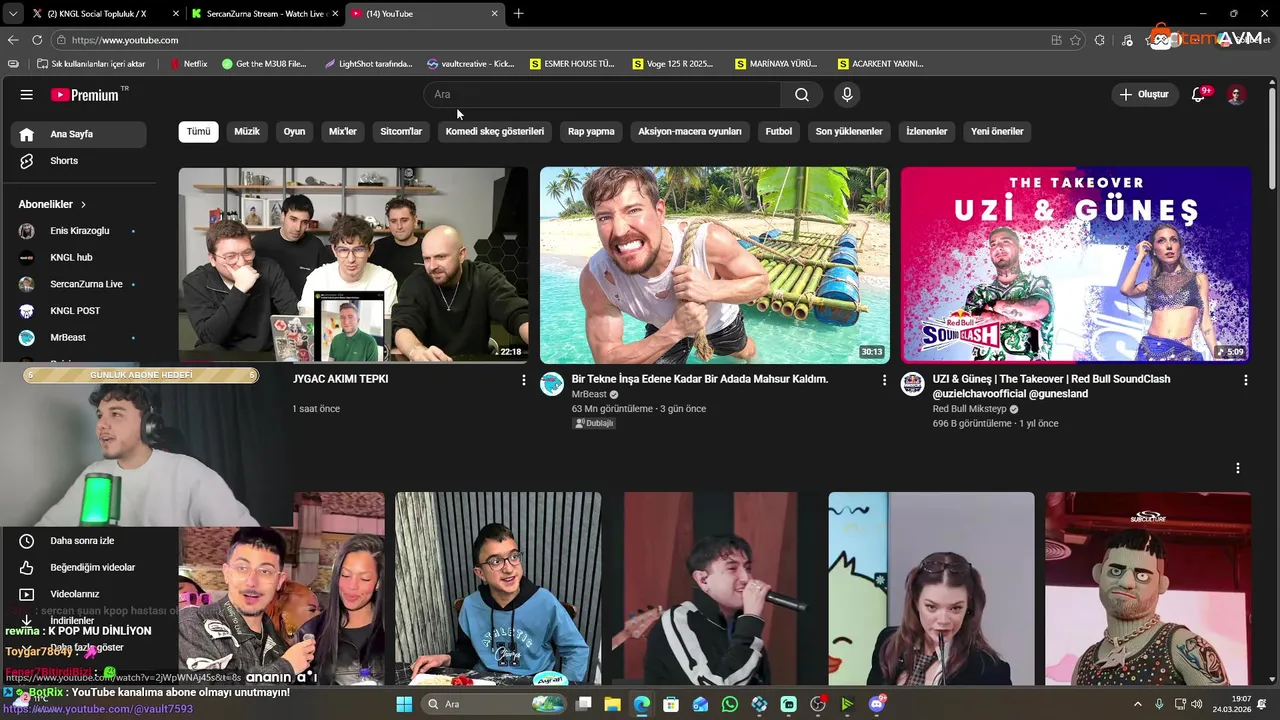Open WhatsApp from the taskbar
1280x720 pixels.
point(730,704)
